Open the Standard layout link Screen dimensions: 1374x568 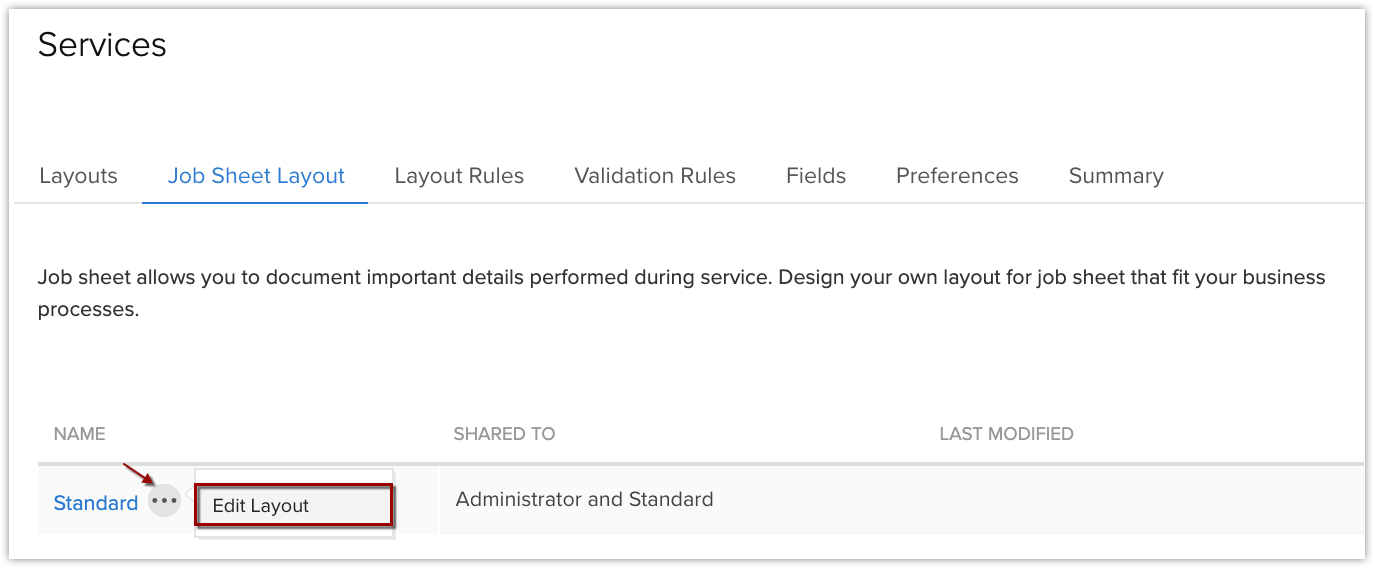[x=96, y=503]
